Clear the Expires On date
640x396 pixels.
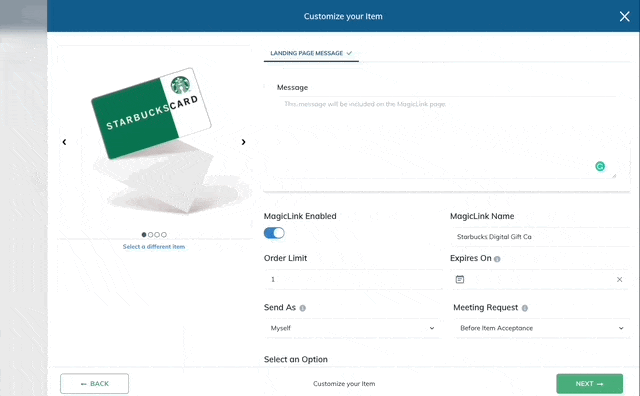click(x=619, y=280)
